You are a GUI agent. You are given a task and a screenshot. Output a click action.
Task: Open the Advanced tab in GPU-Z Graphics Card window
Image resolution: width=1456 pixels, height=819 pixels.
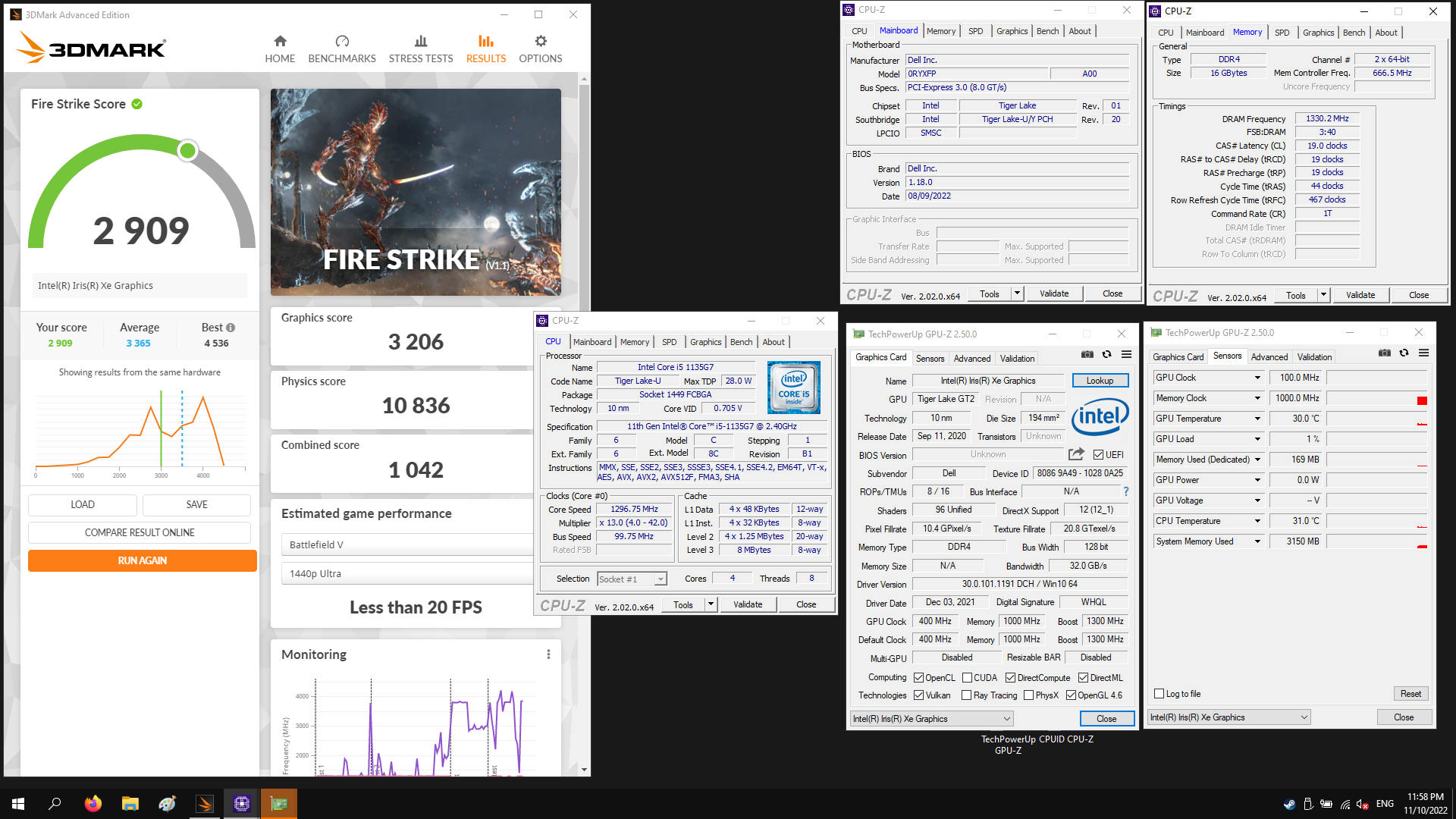coord(971,359)
